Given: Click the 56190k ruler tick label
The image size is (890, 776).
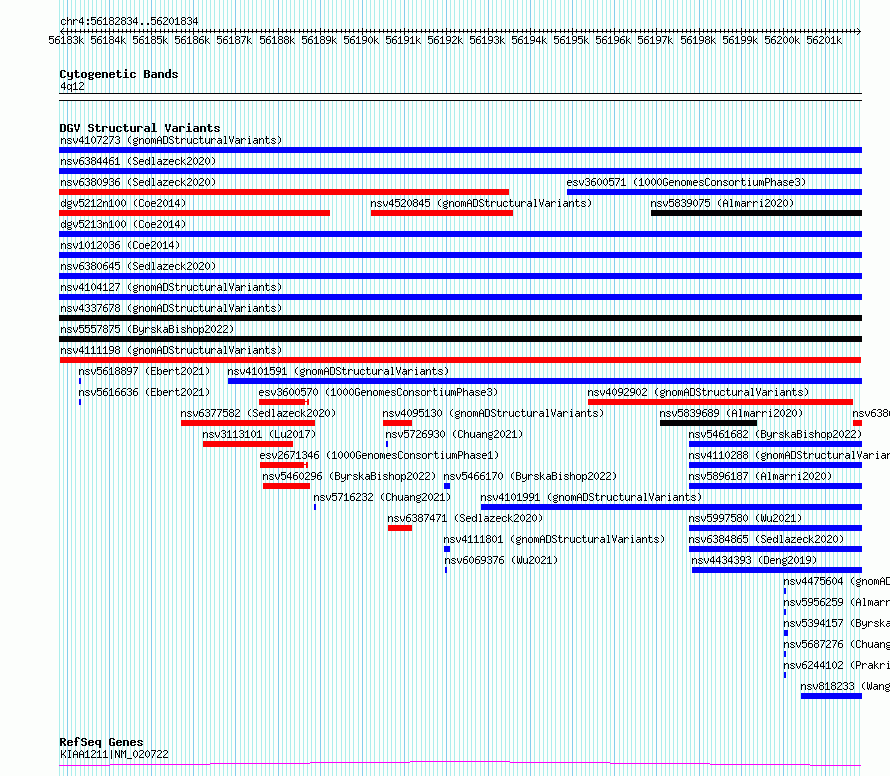Looking at the screenshot, I should [x=361, y=40].
